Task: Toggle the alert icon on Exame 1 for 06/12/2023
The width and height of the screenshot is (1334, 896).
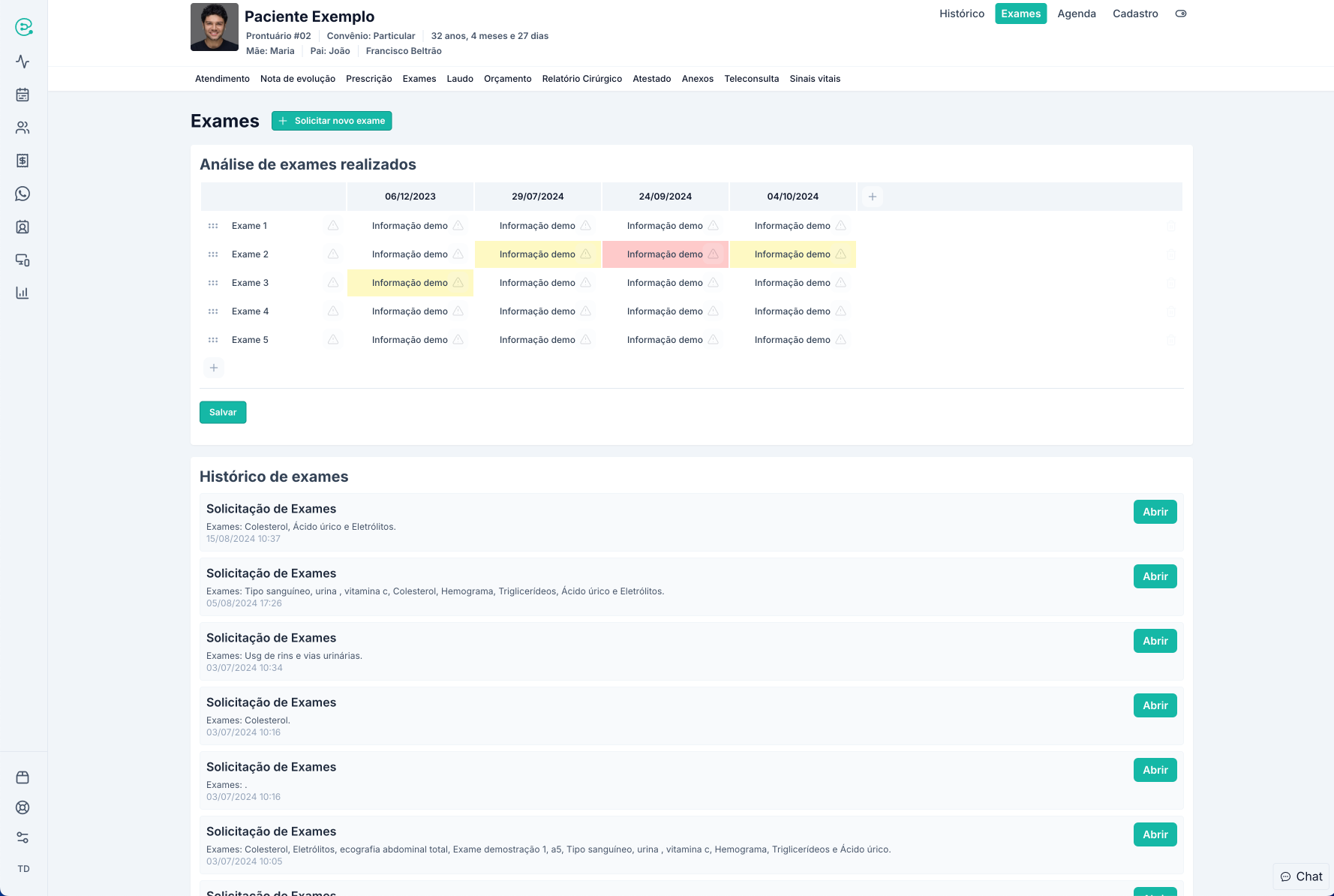Action: [458, 226]
